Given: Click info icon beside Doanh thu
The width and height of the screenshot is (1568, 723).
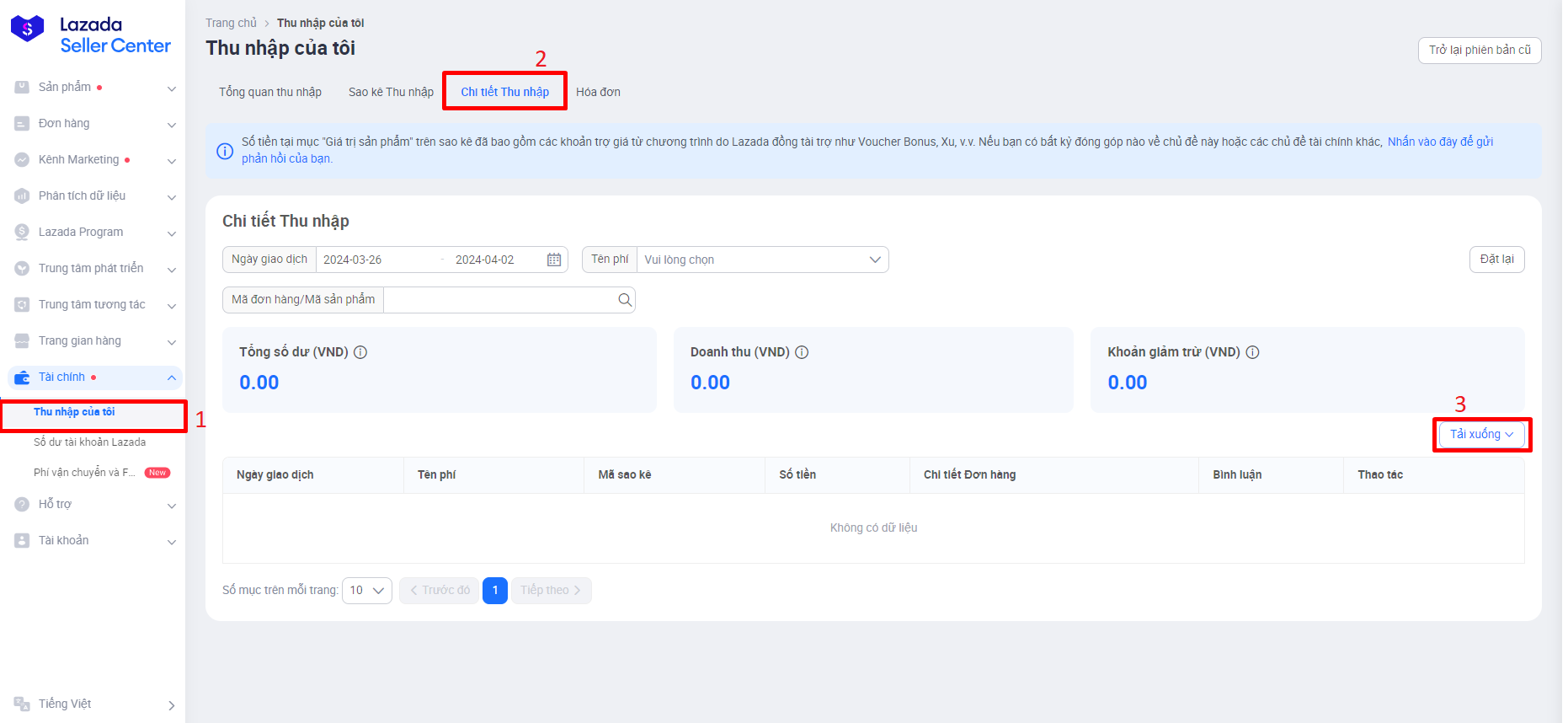Looking at the screenshot, I should click(x=802, y=352).
